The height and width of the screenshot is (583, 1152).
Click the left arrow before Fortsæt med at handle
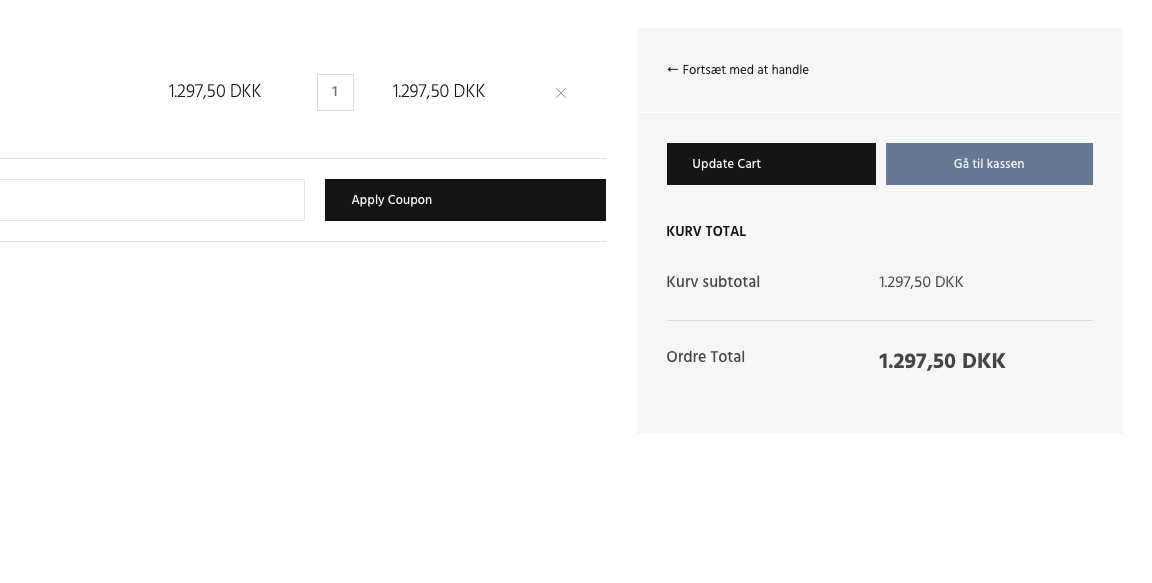(x=672, y=70)
